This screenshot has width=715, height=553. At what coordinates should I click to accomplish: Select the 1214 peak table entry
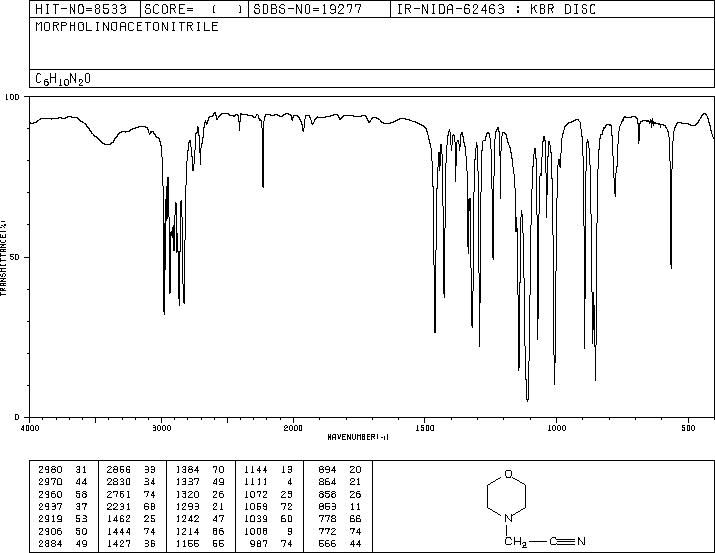coord(200,531)
